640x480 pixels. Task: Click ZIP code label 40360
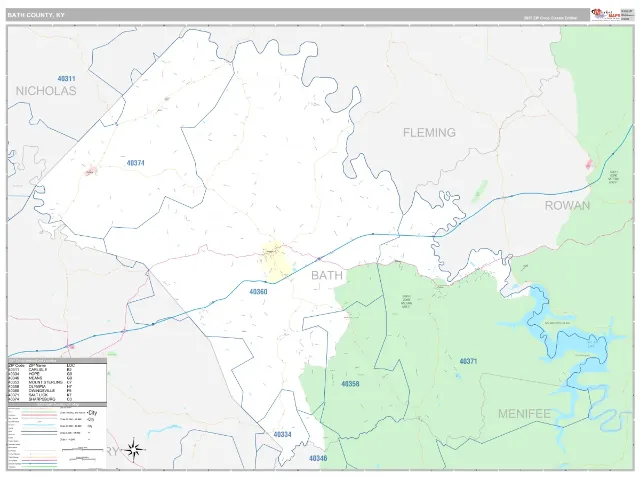click(x=258, y=292)
